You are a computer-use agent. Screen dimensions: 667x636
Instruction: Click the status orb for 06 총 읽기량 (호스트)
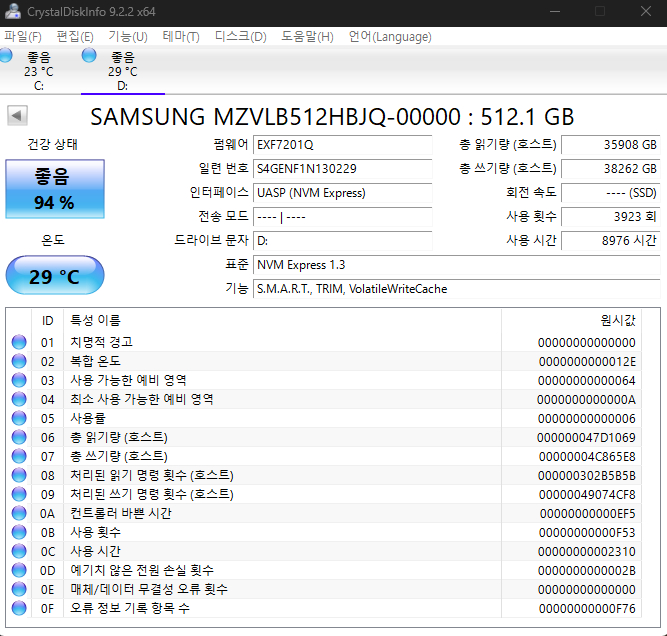[19, 437]
